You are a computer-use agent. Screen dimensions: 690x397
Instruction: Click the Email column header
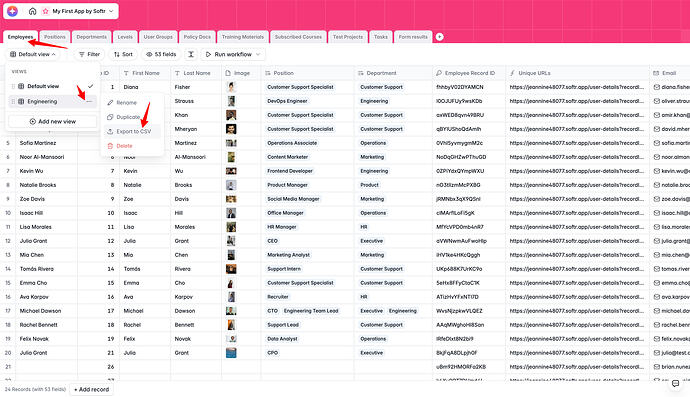(x=669, y=73)
